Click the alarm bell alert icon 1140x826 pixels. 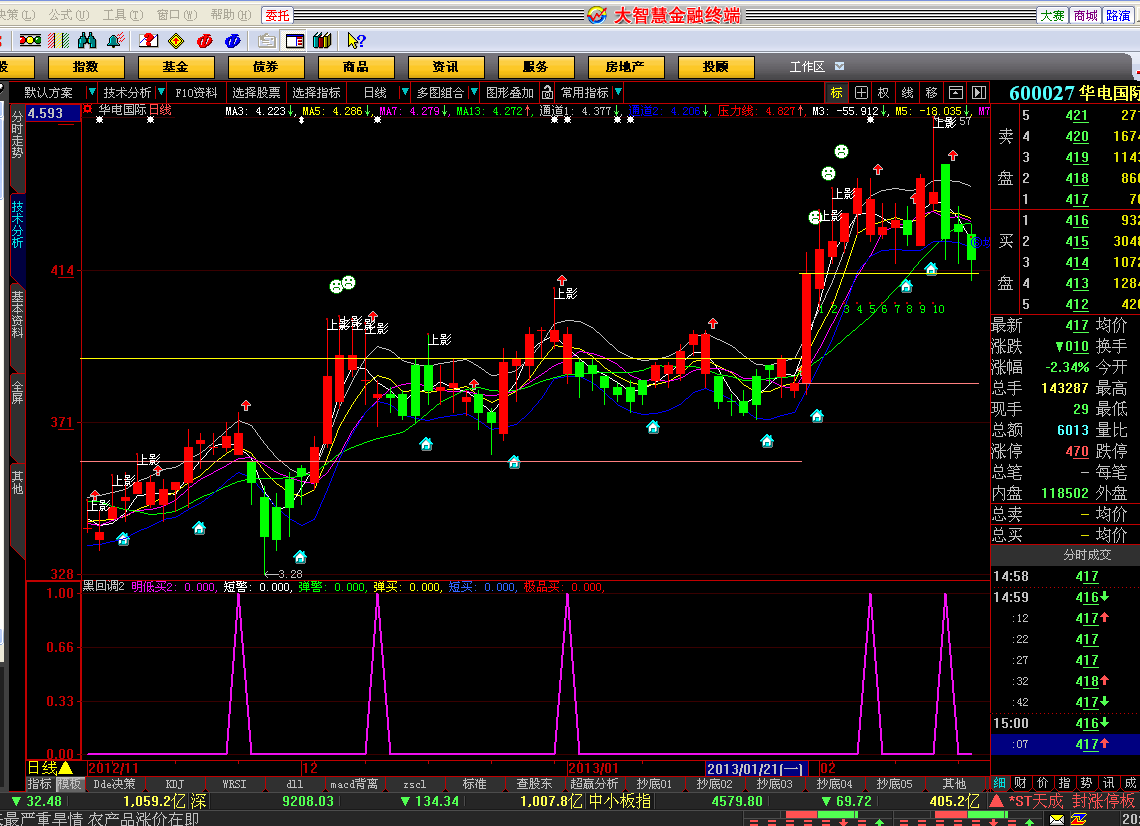tap(116, 41)
